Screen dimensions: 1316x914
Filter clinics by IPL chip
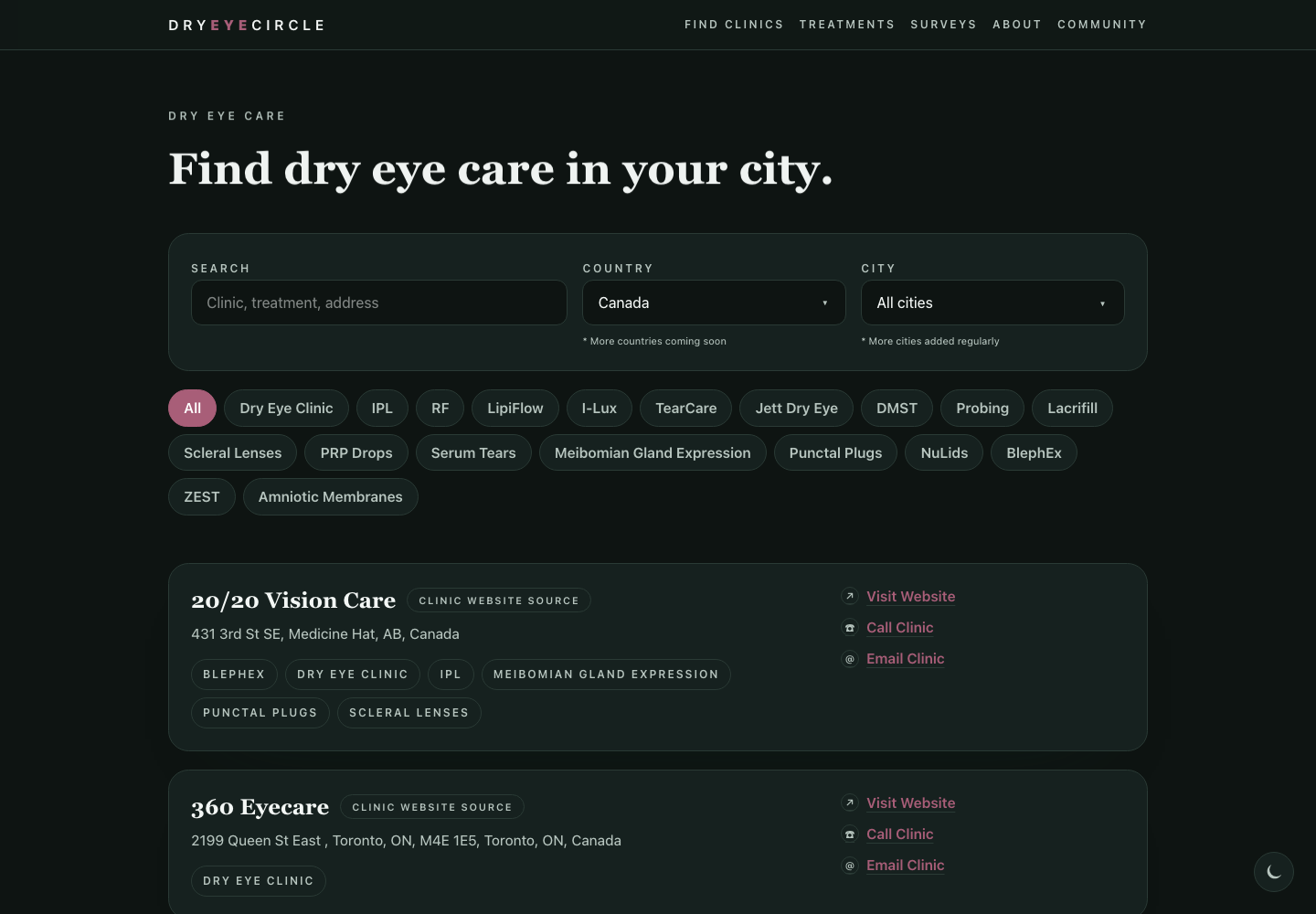point(382,408)
